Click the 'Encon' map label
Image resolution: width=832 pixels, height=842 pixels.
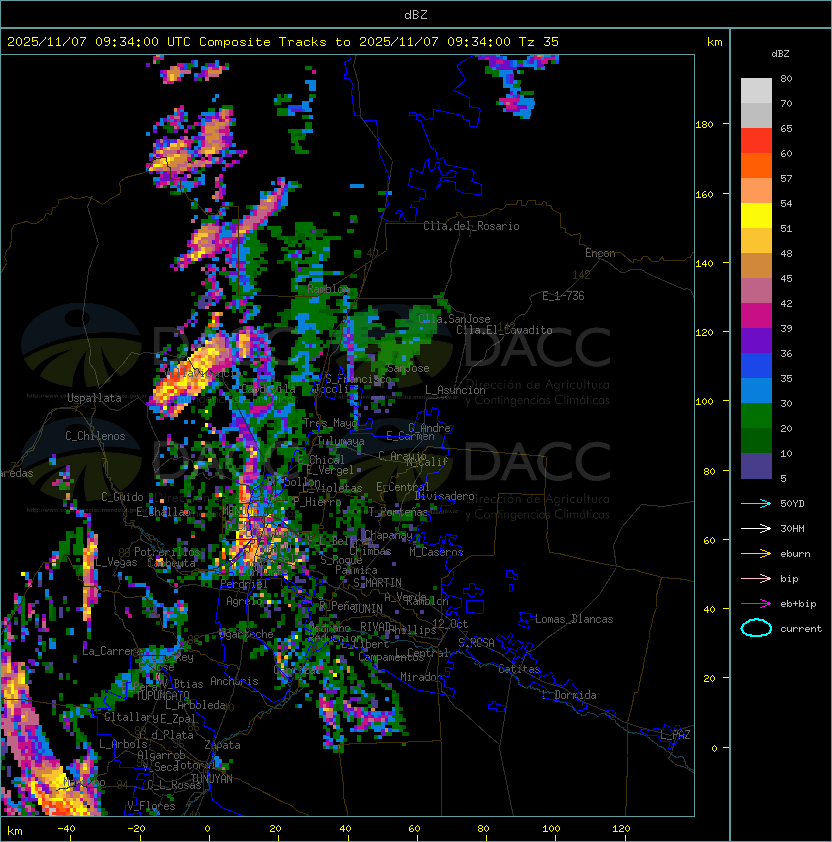click(600, 253)
